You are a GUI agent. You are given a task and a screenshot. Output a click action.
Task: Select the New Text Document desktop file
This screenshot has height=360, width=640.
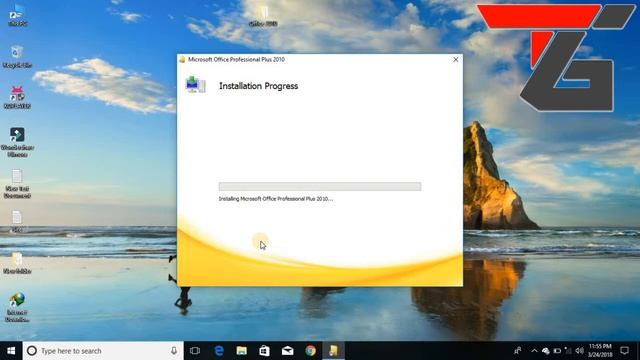pos(17,184)
